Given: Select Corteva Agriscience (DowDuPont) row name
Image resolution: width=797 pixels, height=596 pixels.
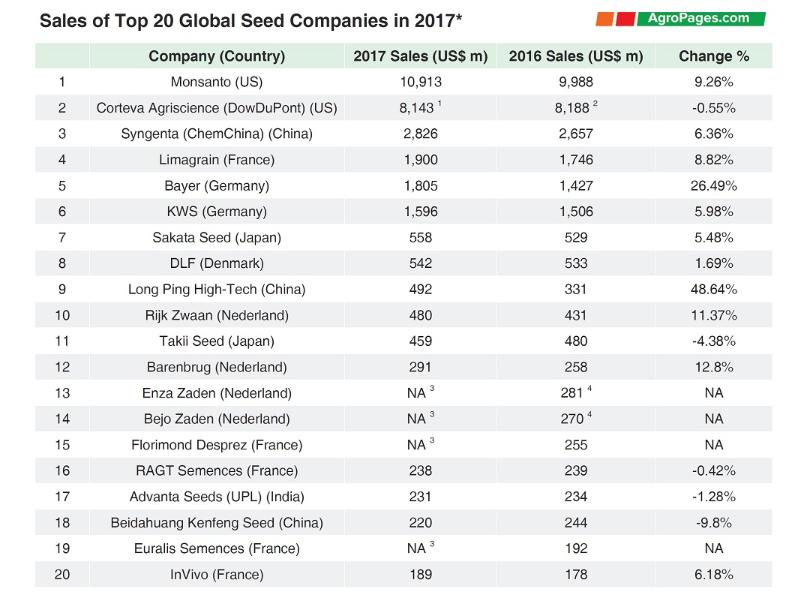Looking at the screenshot, I should point(216,108).
